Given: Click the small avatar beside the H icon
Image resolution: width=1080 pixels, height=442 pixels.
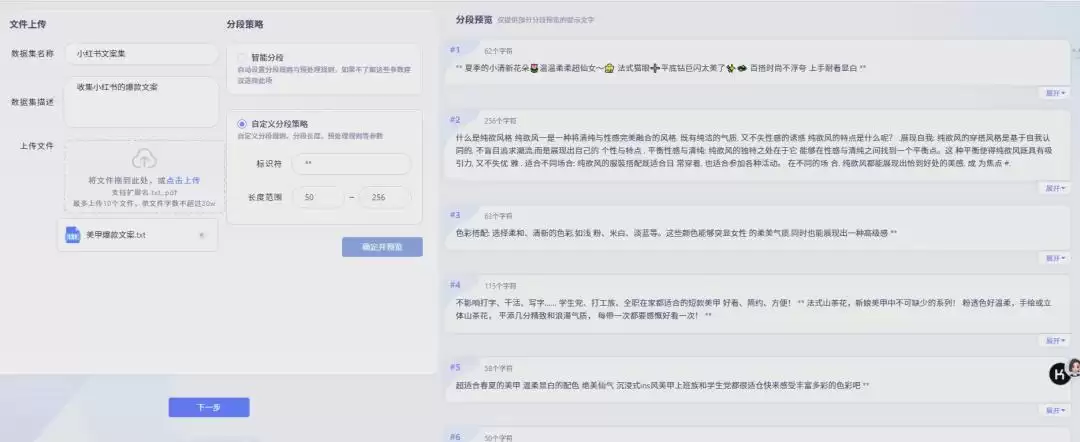Looking at the screenshot, I should pos(1074,368).
